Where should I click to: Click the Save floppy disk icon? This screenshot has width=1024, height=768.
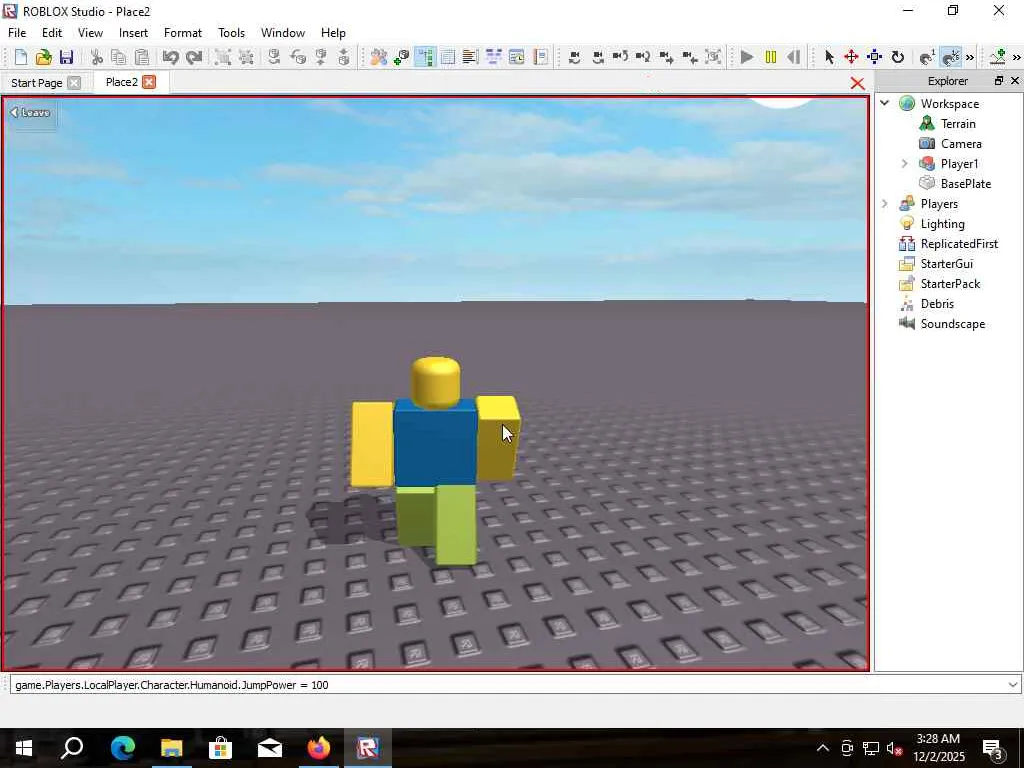click(x=66, y=57)
